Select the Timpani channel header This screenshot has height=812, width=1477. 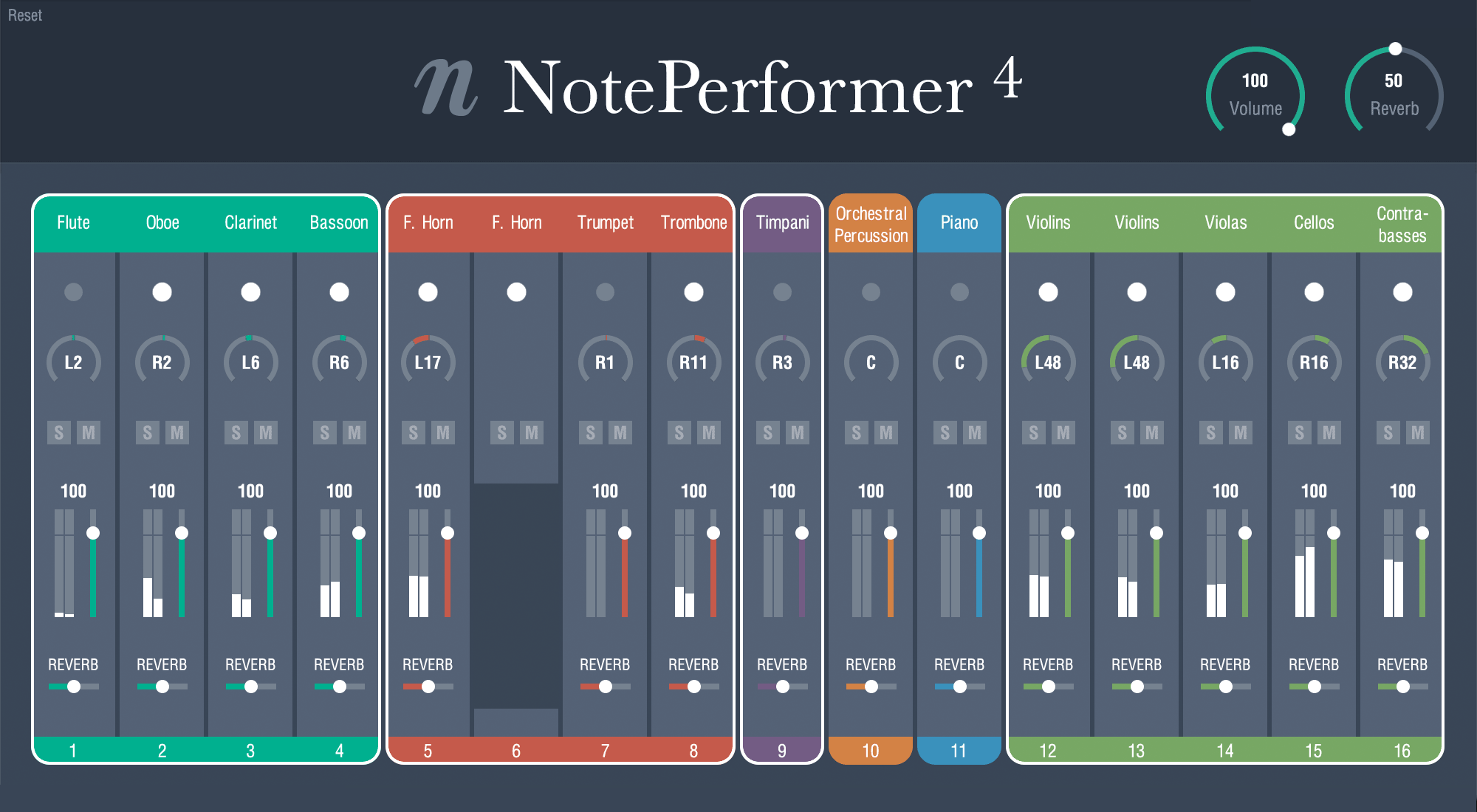[x=782, y=223]
